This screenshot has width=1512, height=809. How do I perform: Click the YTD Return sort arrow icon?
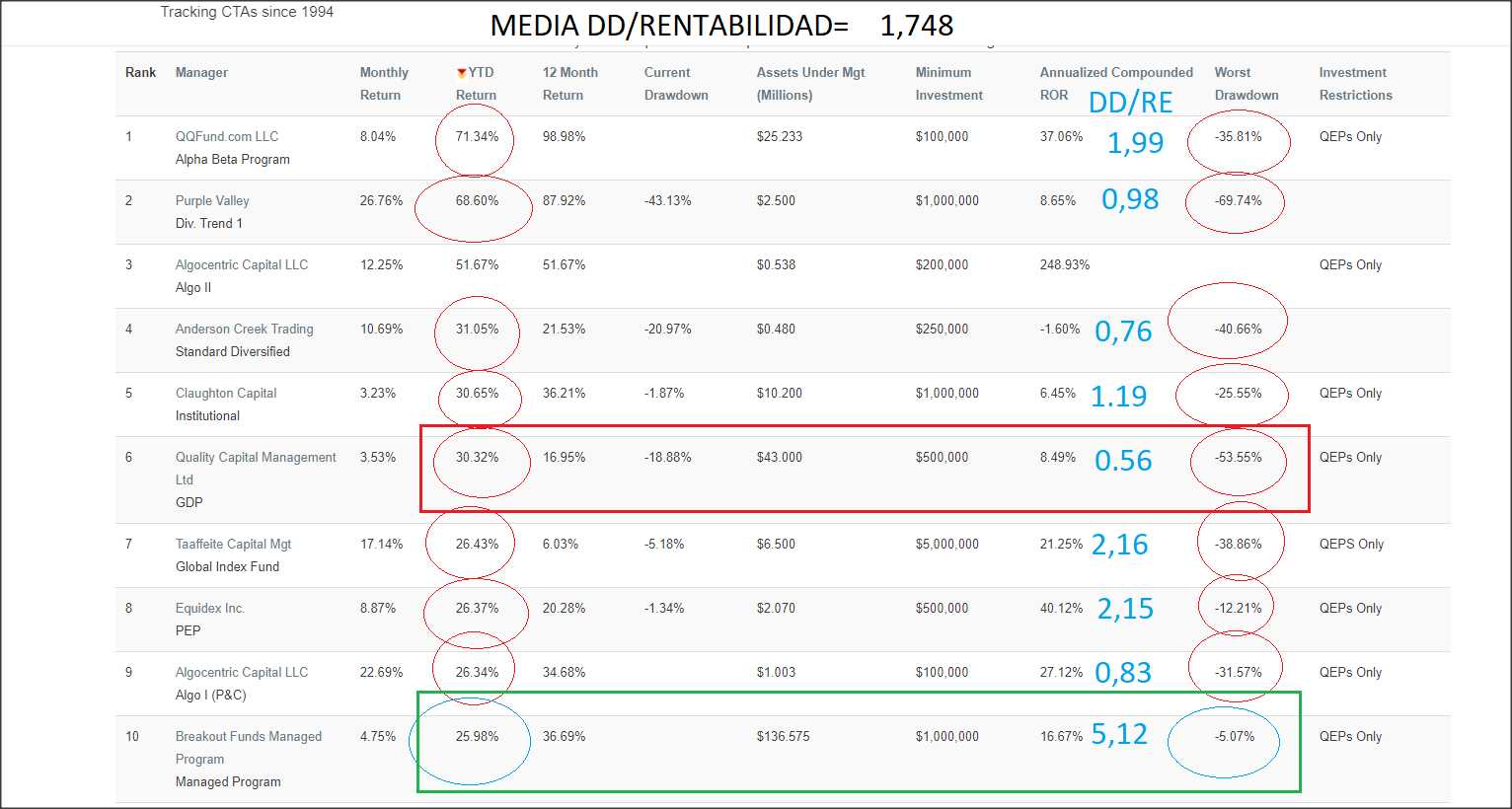point(461,73)
